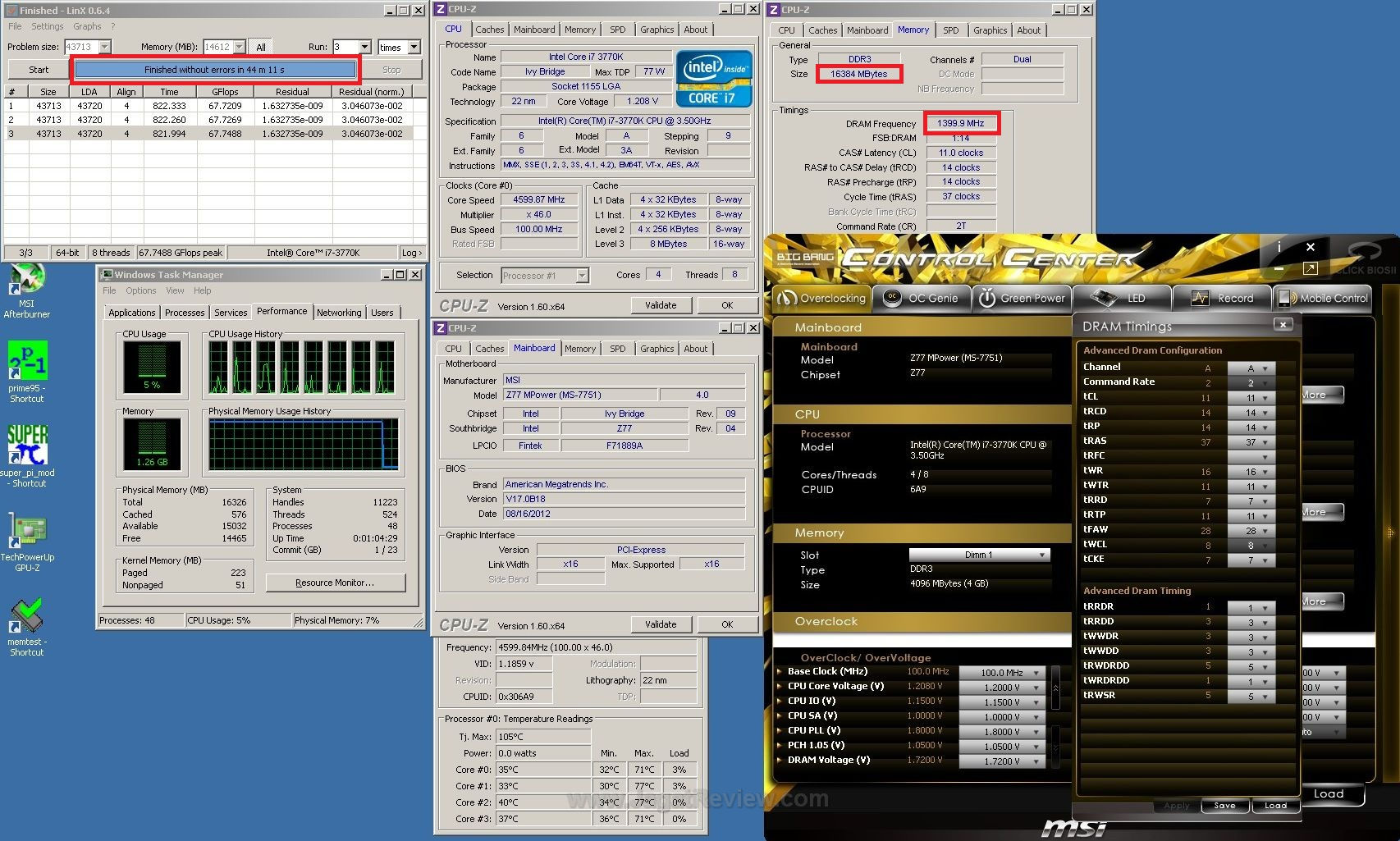The width and height of the screenshot is (1400, 841).
Task: Click the Start button in LinX
Action: click(39, 70)
